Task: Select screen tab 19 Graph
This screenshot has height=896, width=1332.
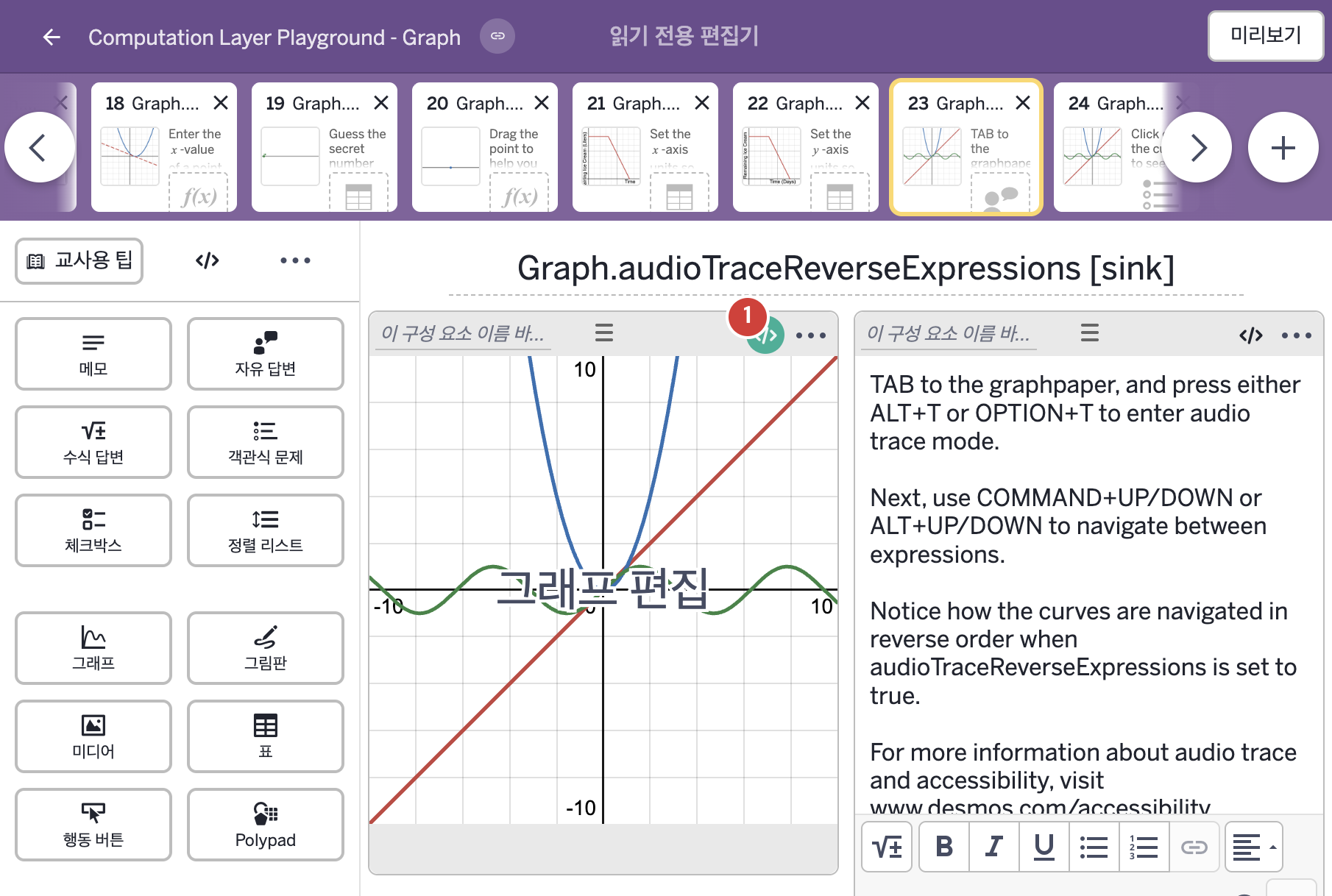Action: [324, 147]
